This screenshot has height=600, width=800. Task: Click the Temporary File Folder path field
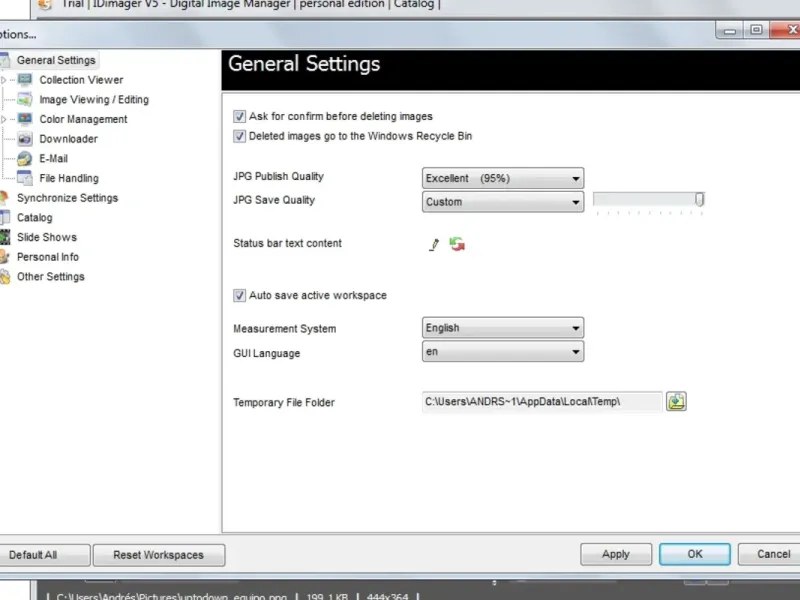click(x=542, y=402)
